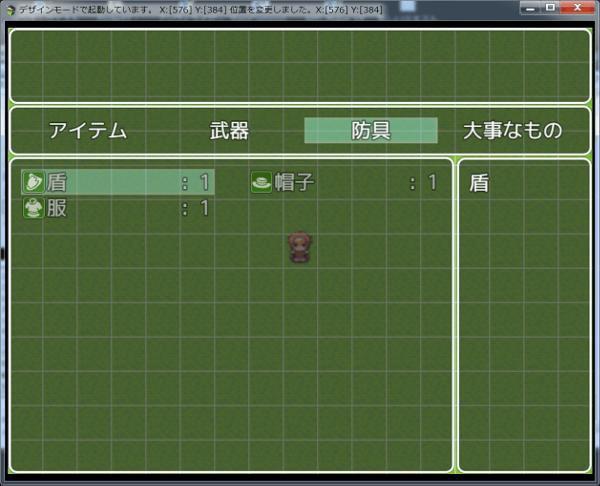The width and height of the screenshot is (600, 486).
Task: Select the アイテム category tab
Action: [x=88, y=130]
